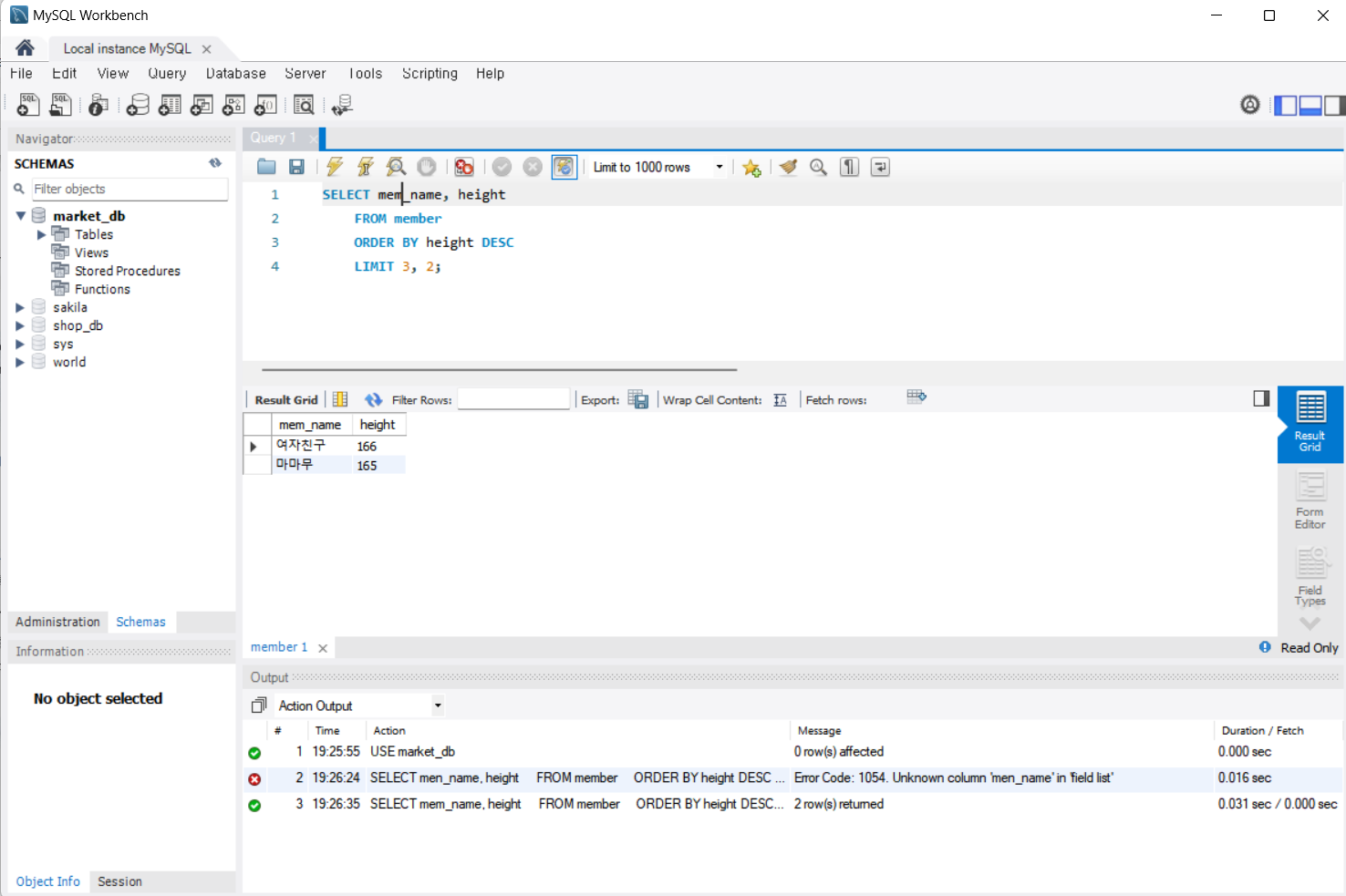Toggle left sidebar panel visibility
Image resolution: width=1346 pixels, height=896 pixels.
(1285, 106)
